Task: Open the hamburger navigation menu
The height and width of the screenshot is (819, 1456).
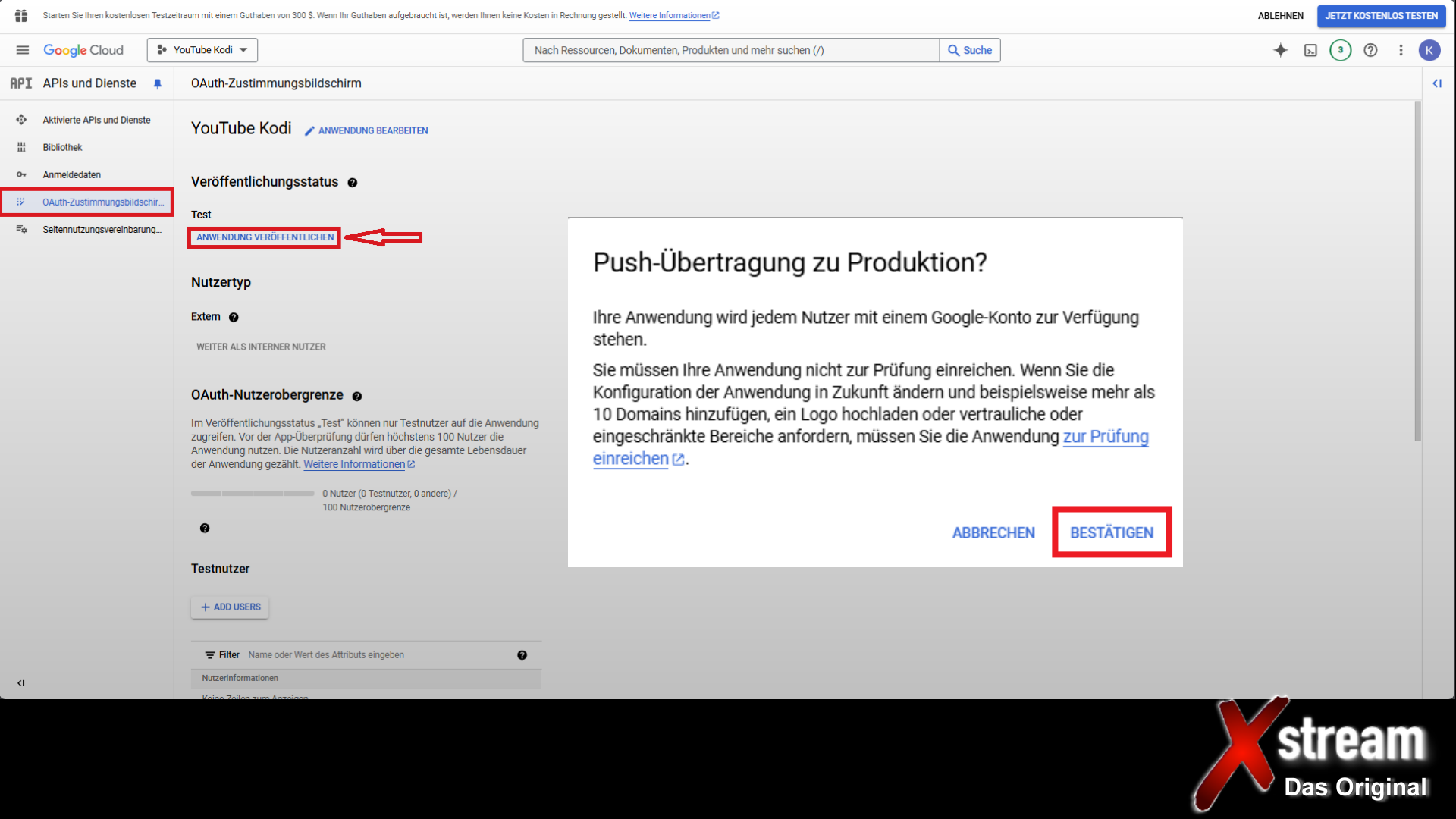Action: (x=22, y=50)
